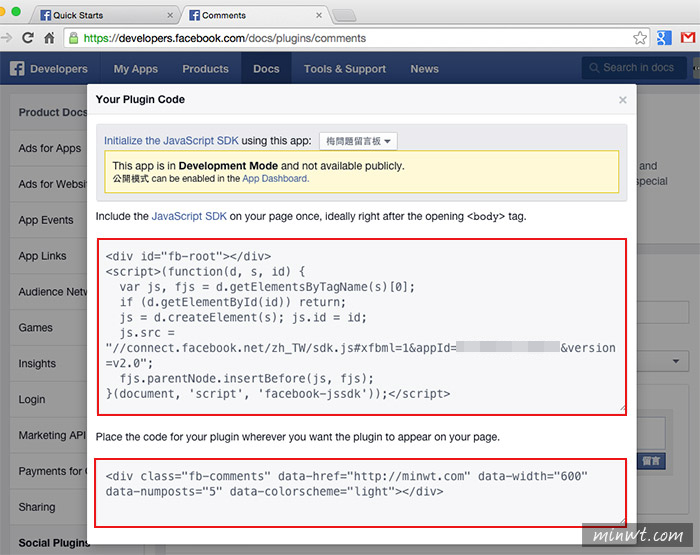Click the Product Docs sidebar heading
Viewport: 700px width, 555px height.
[53, 112]
